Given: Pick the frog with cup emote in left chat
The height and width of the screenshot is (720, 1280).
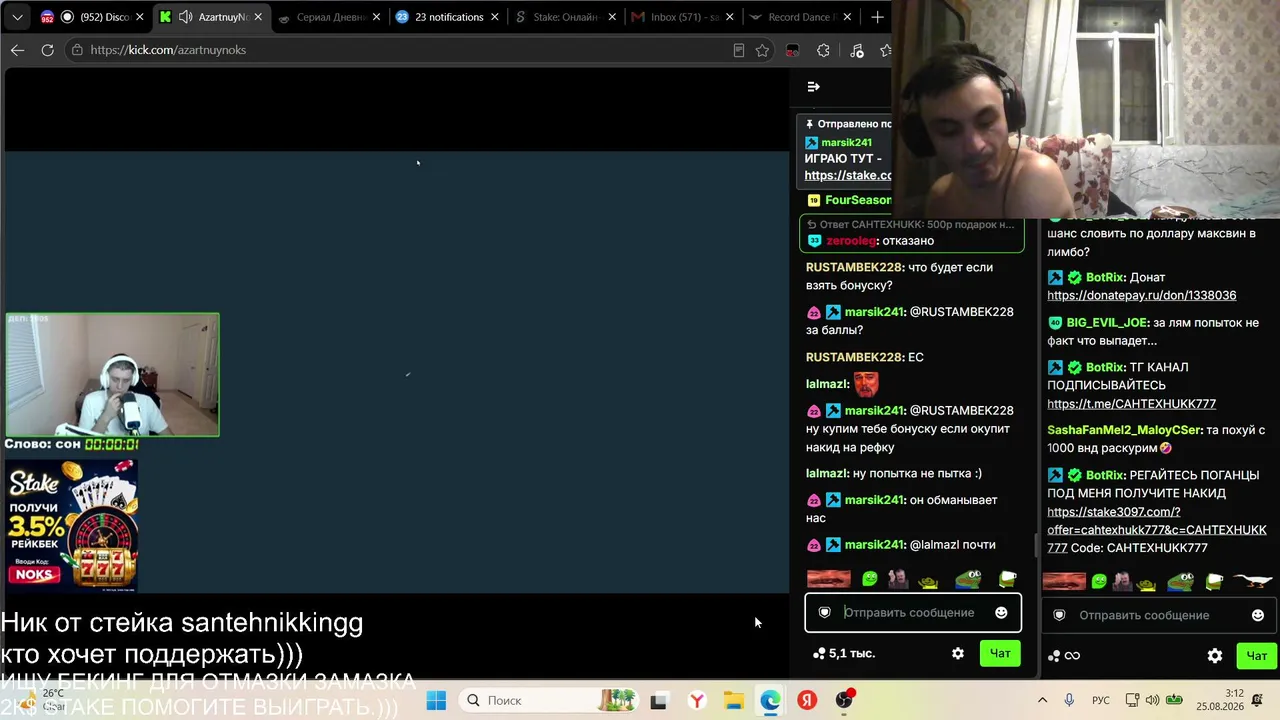Looking at the screenshot, I should 1008,579.
